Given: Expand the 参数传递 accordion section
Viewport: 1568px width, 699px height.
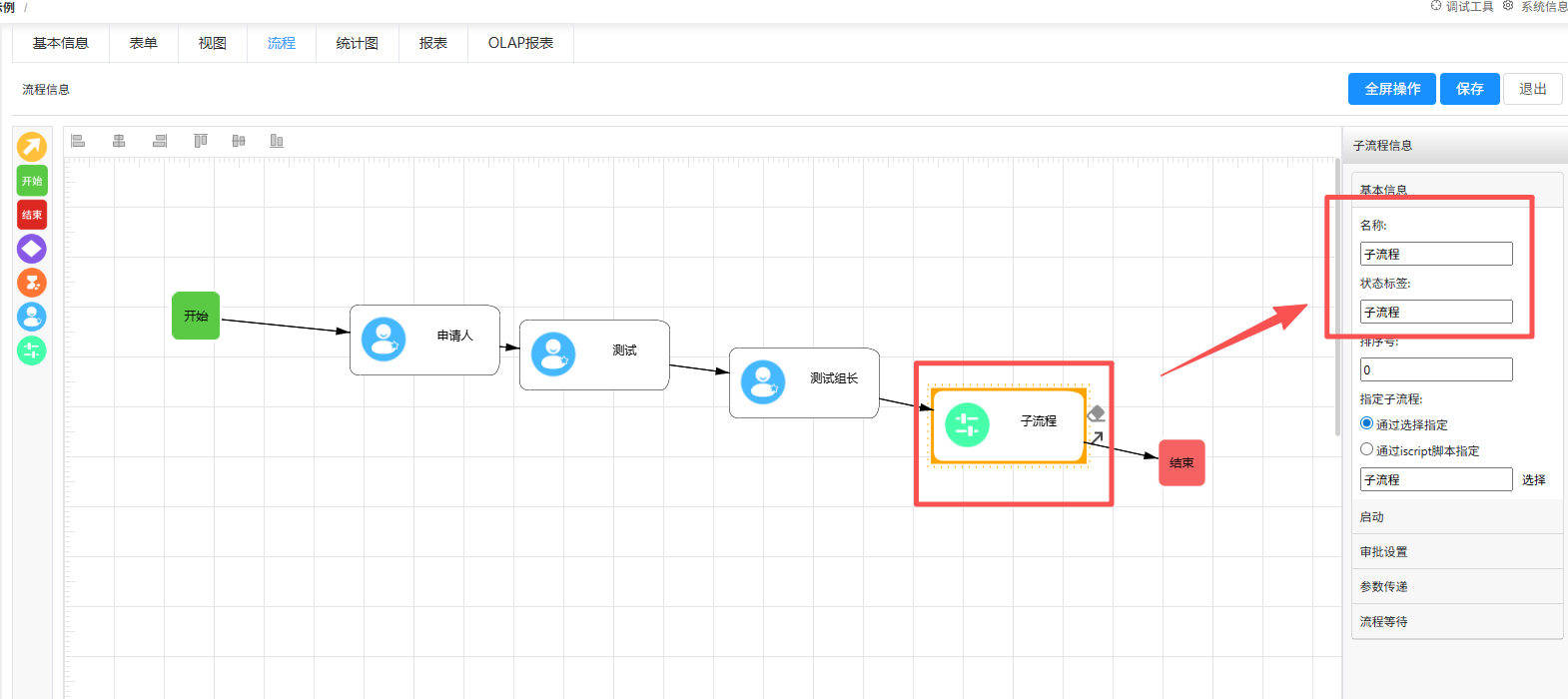Looking at the screenshot, I should (1457, 587).
